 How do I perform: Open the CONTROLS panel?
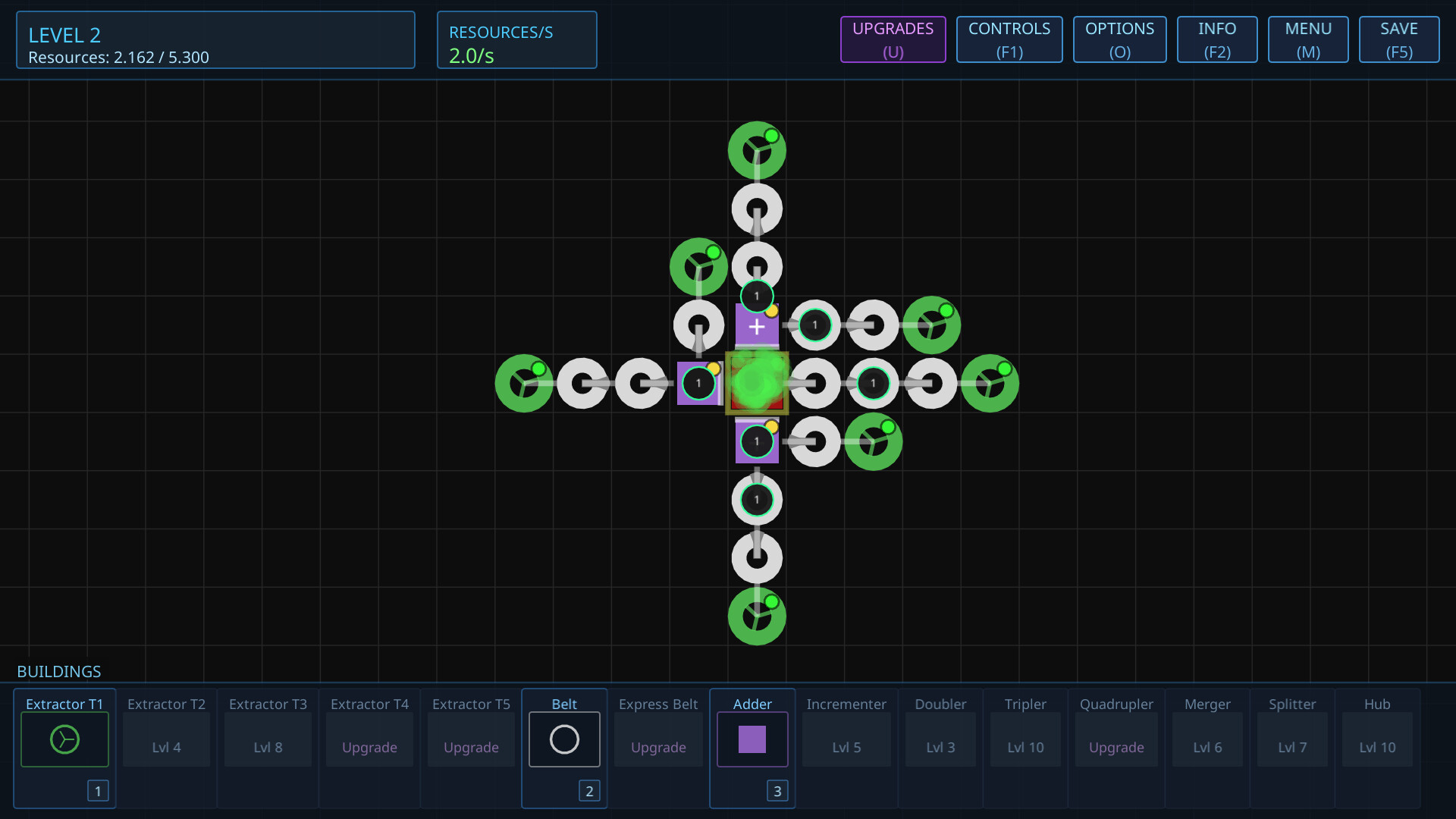click(x=1009, y=39)
